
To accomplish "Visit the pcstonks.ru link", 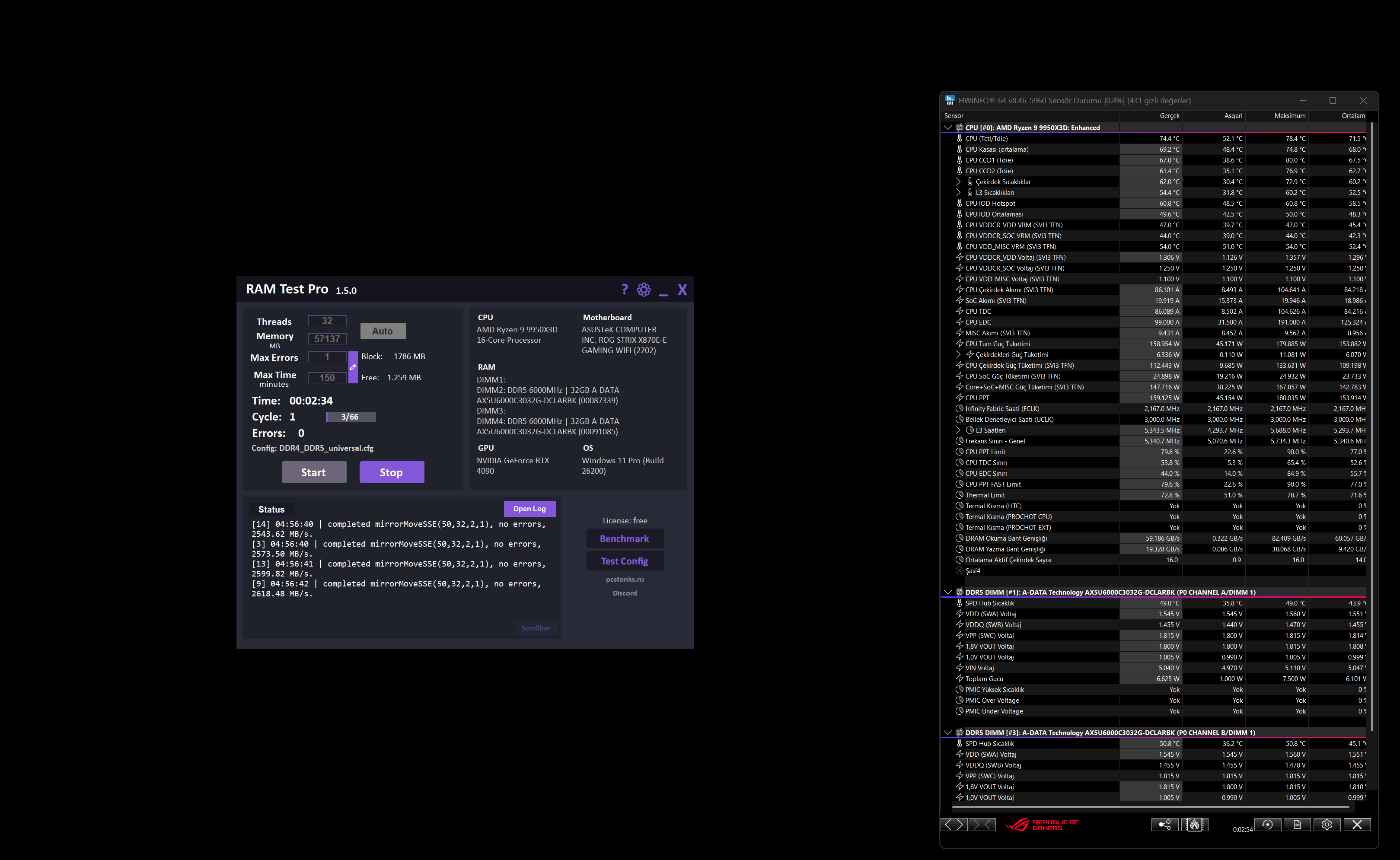I will 625,579.
